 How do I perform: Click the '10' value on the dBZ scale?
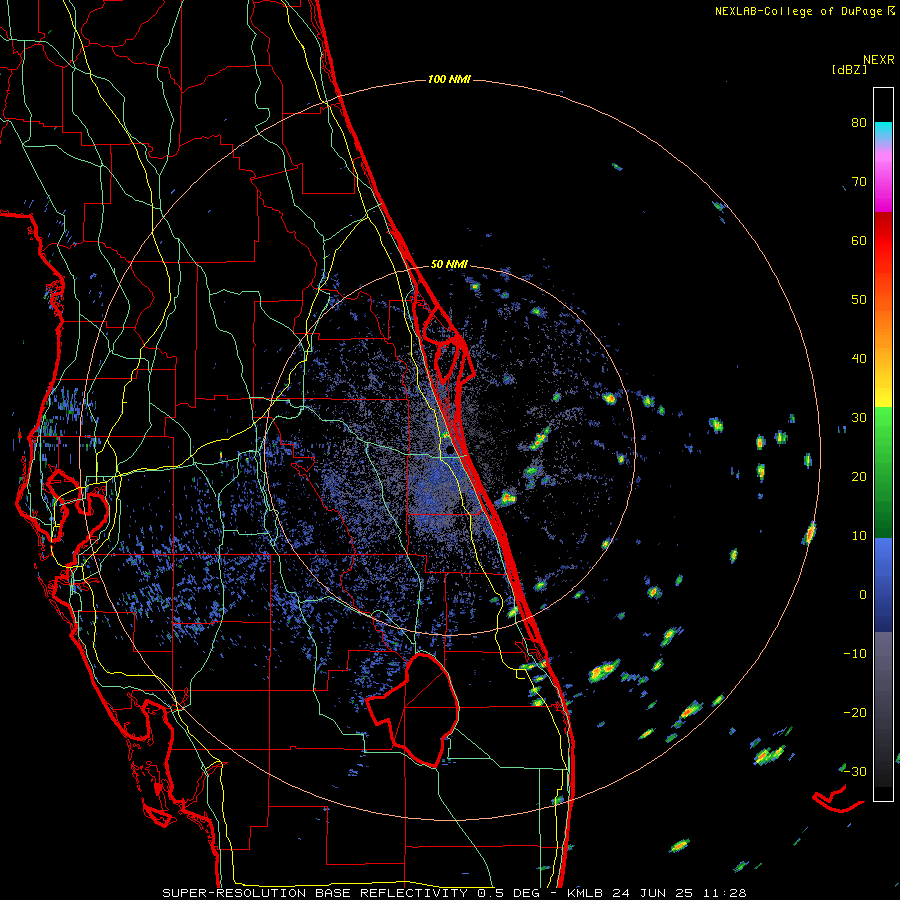click(859, 536)
